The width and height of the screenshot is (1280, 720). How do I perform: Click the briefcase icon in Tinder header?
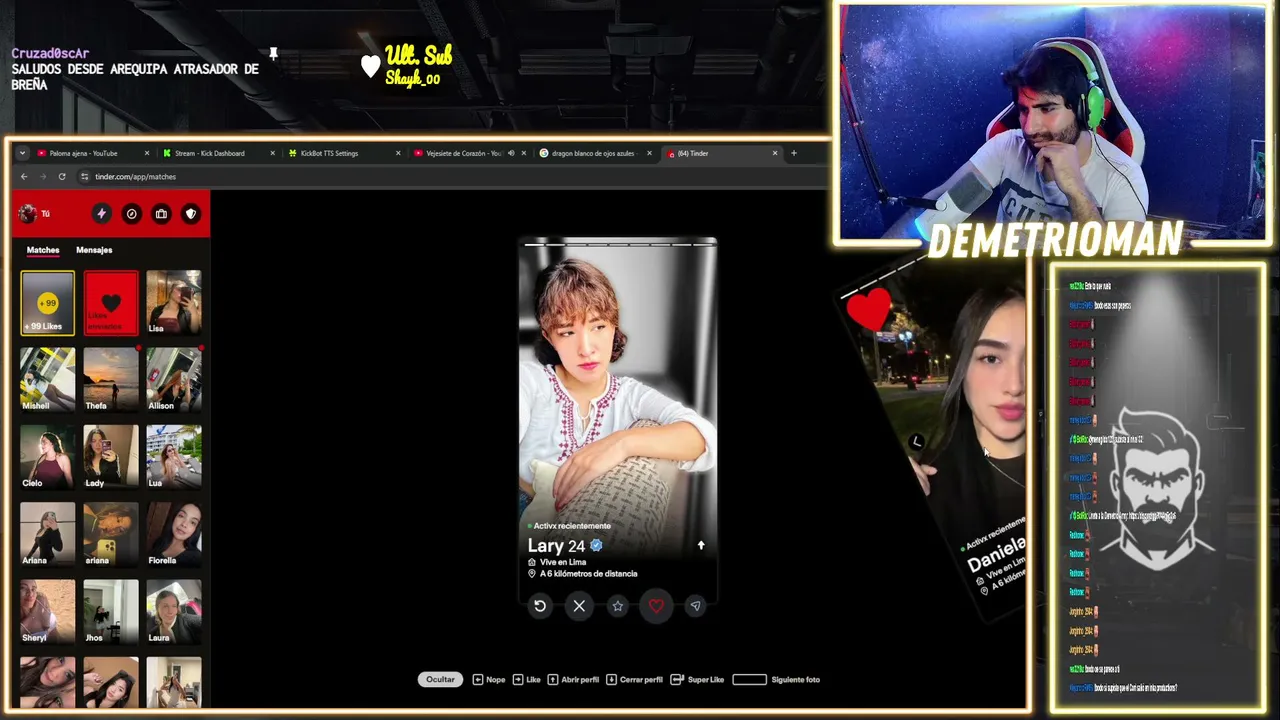point(161,213)
